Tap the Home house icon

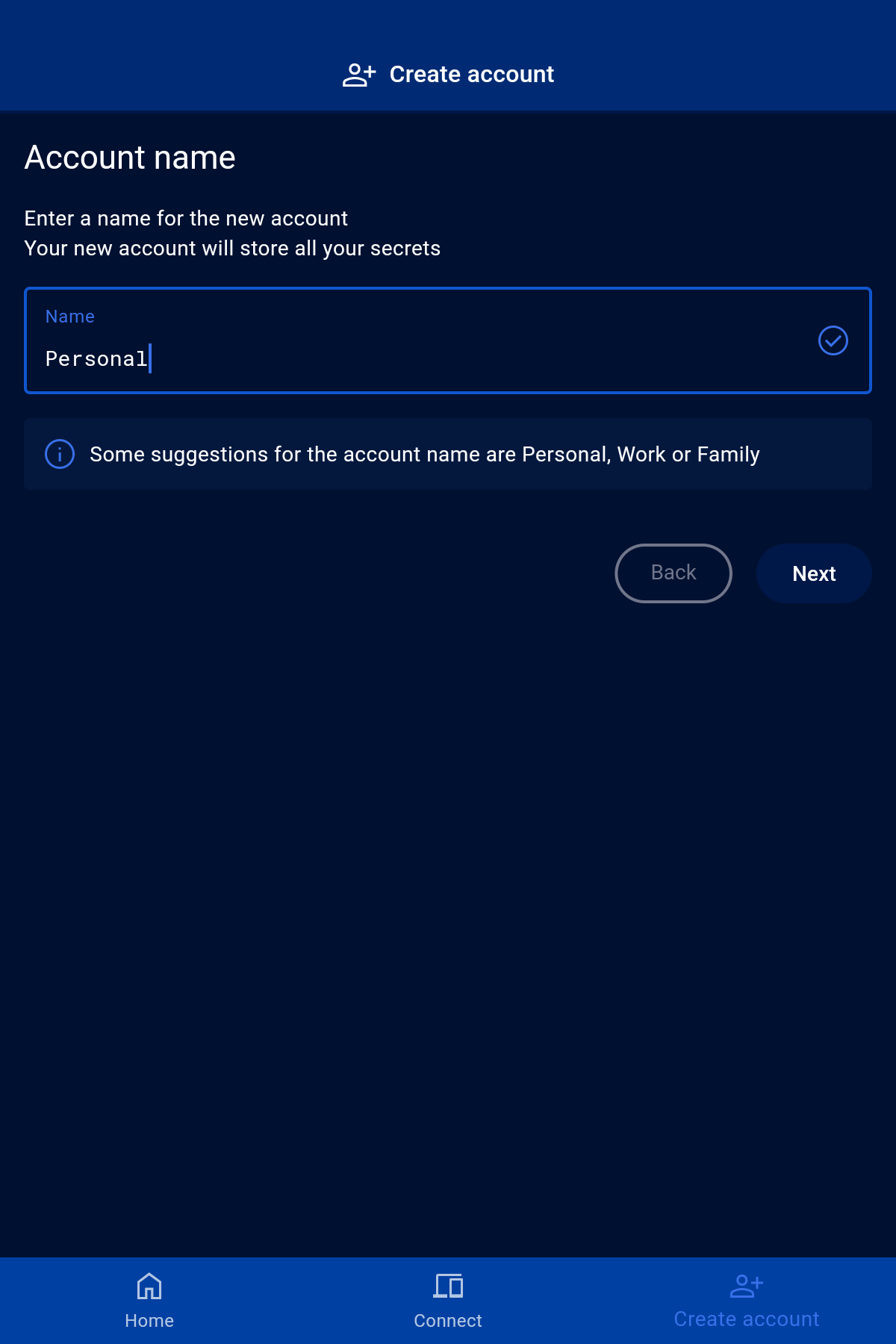[x=149, y=1286]
